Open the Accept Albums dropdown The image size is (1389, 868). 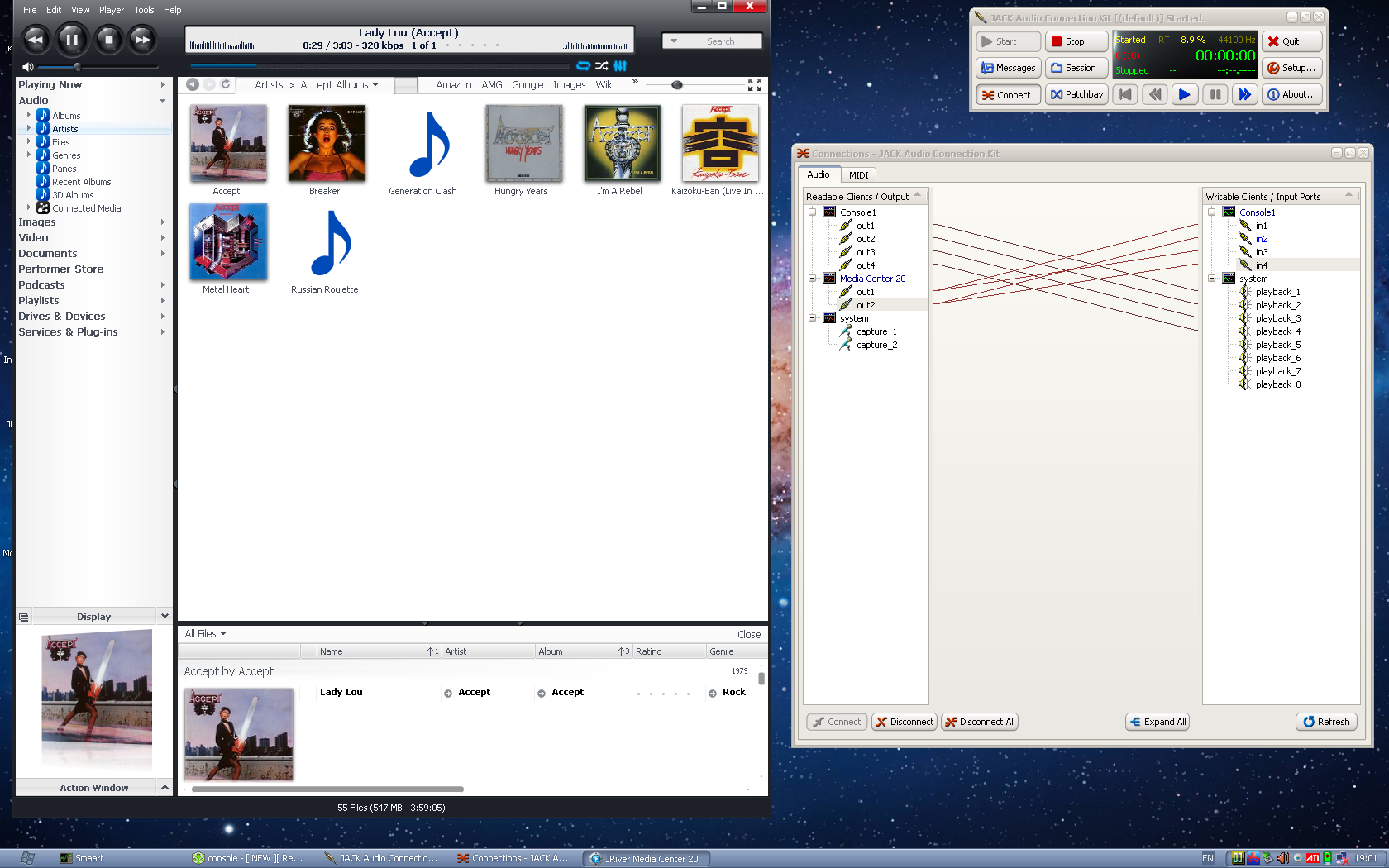click(x=339, y=84)
